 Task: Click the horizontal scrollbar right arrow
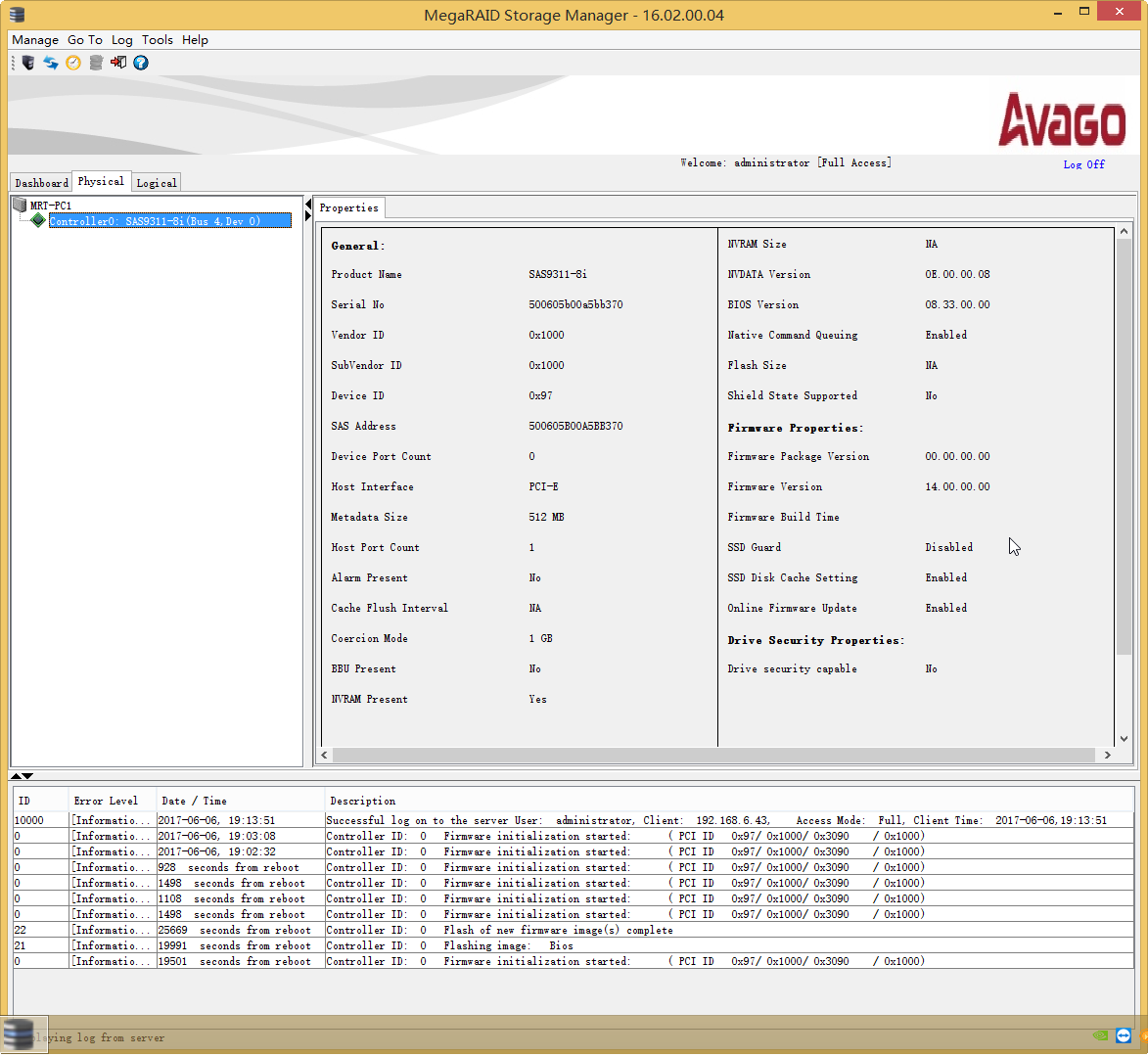tap(1107, 755)
